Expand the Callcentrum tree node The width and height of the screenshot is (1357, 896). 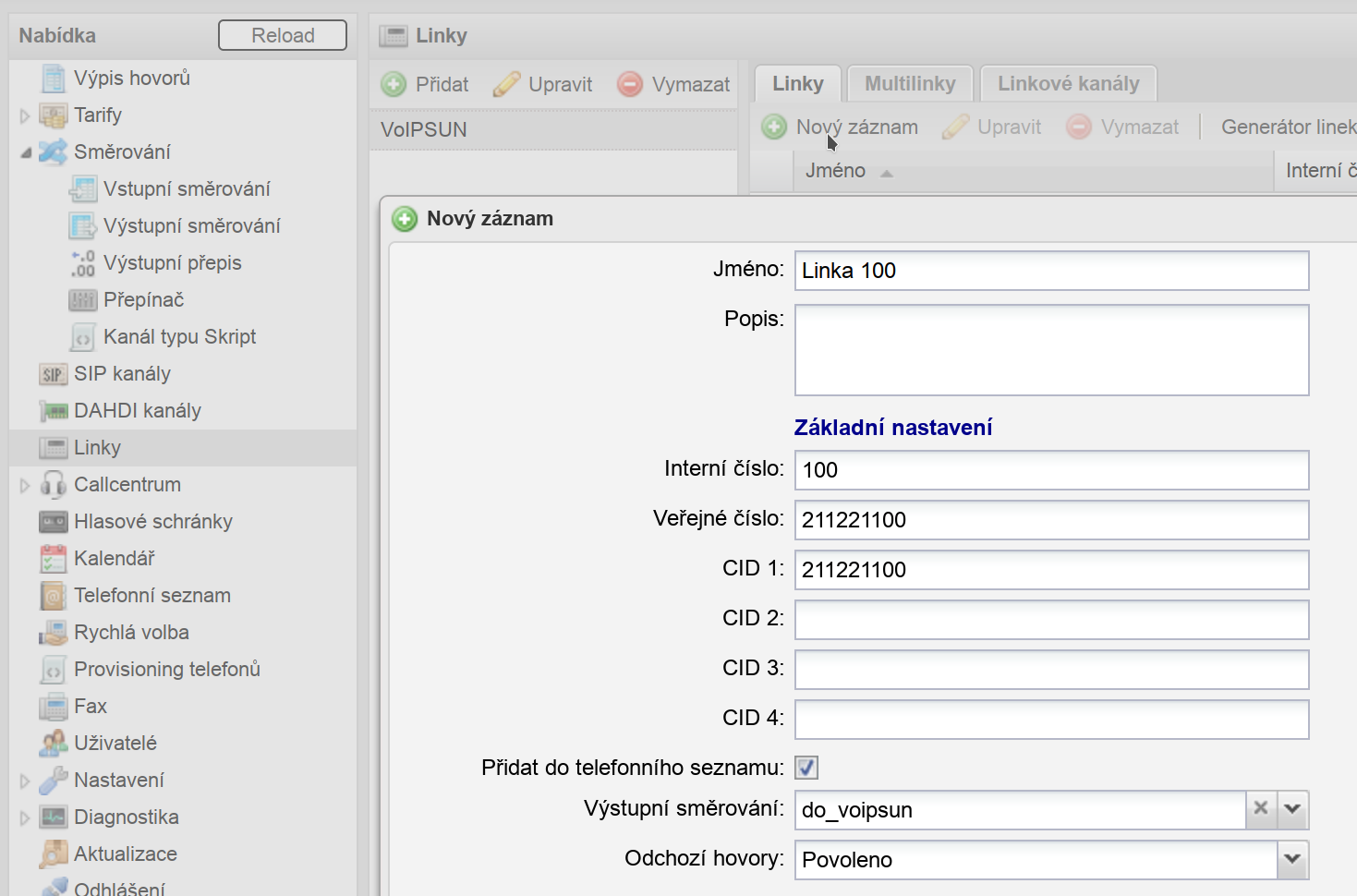[25, 486]
